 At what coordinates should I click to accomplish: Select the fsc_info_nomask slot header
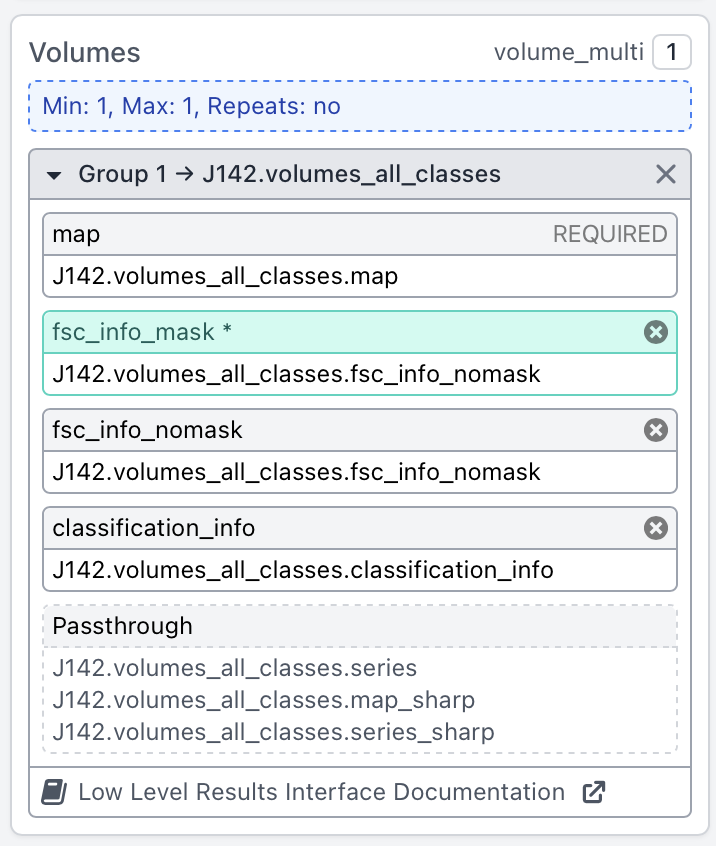point(300,430)
